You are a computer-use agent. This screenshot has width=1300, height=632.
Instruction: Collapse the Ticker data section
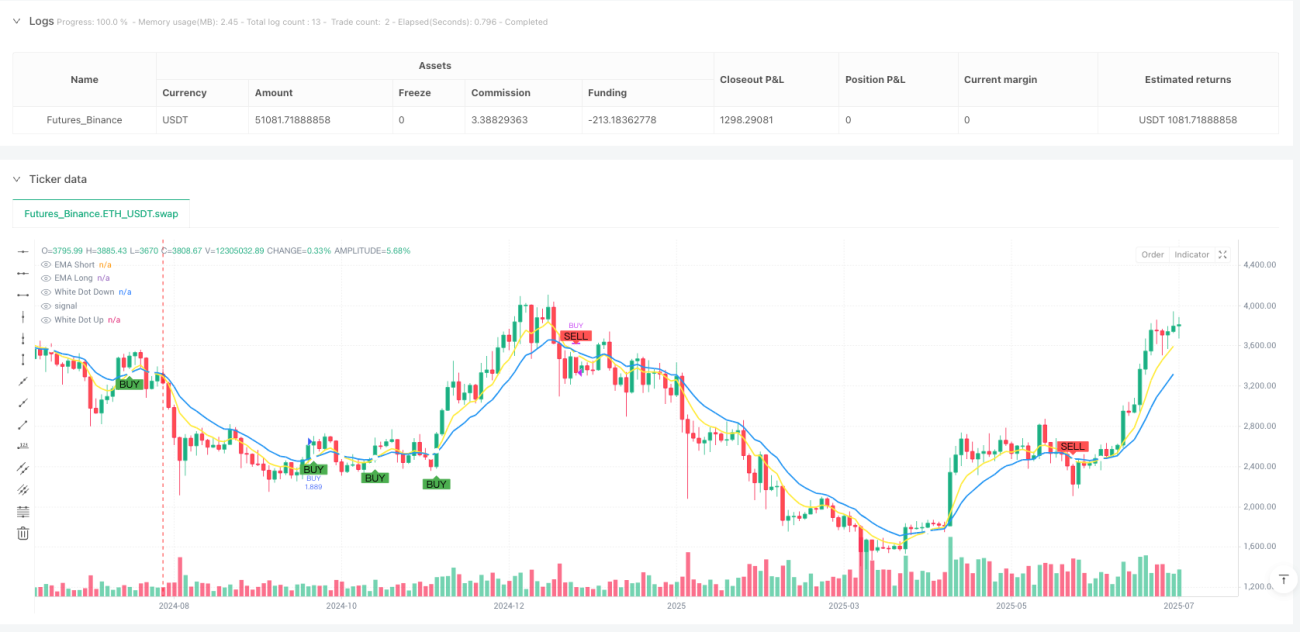[x=16, y=179]
